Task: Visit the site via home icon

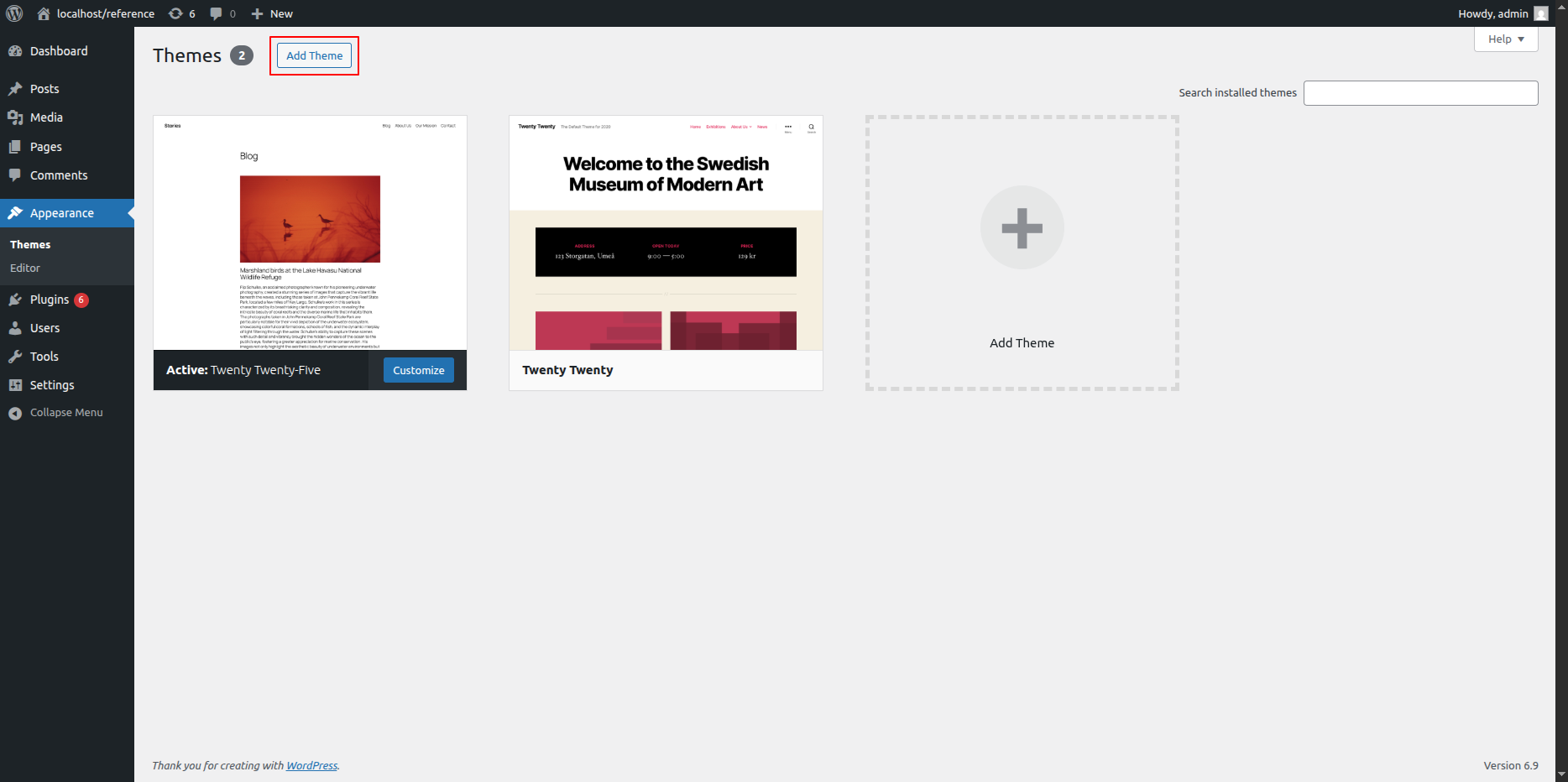Action: point(44,13)
